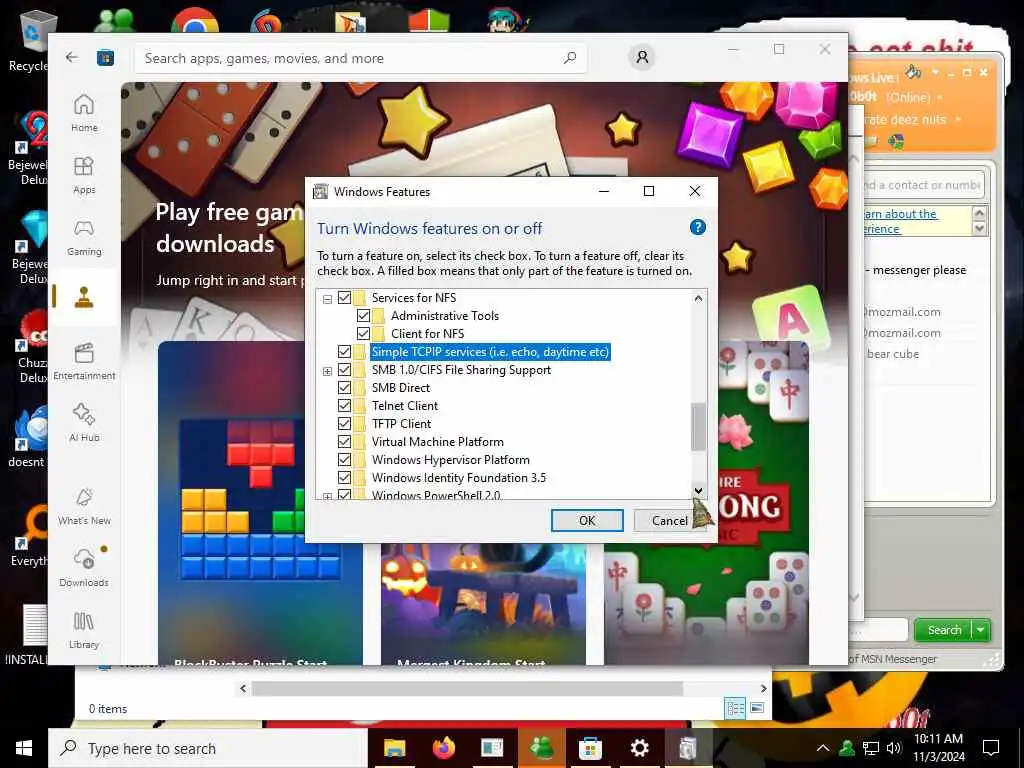Click the Windows Start button
Viewport: 1024px width, 768px height.
click(x=24, y=748)
